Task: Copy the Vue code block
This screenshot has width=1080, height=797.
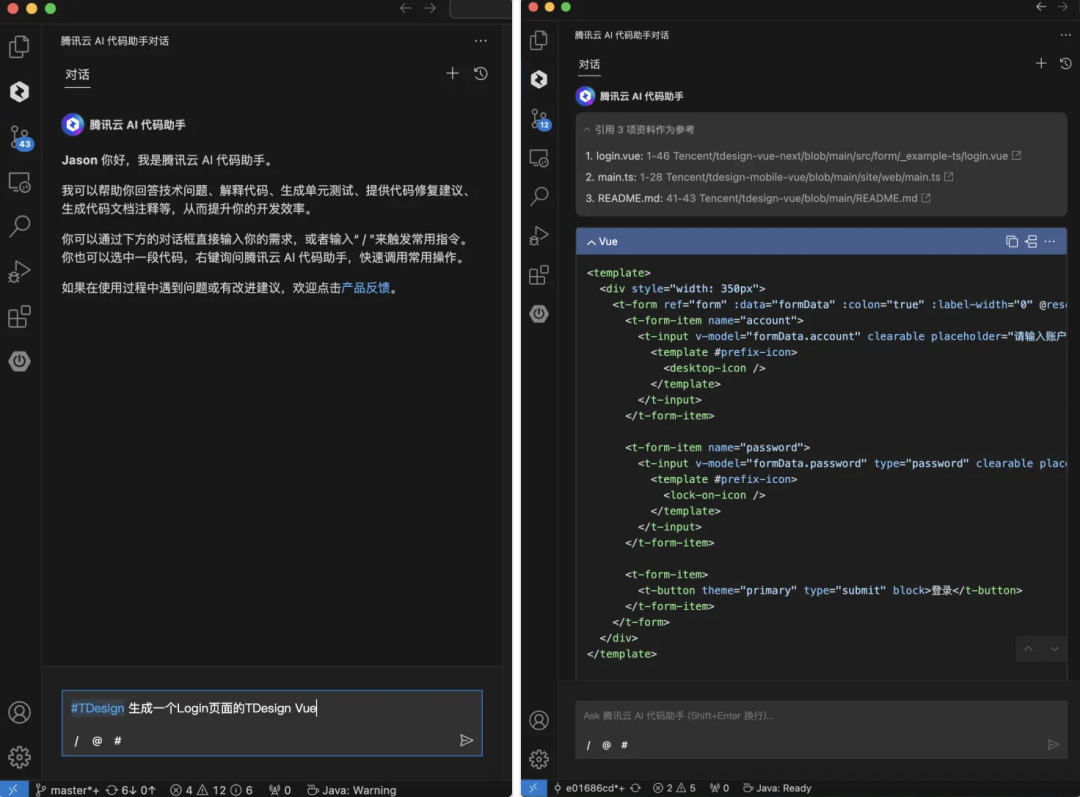Action: click(x=1011, y=242)
